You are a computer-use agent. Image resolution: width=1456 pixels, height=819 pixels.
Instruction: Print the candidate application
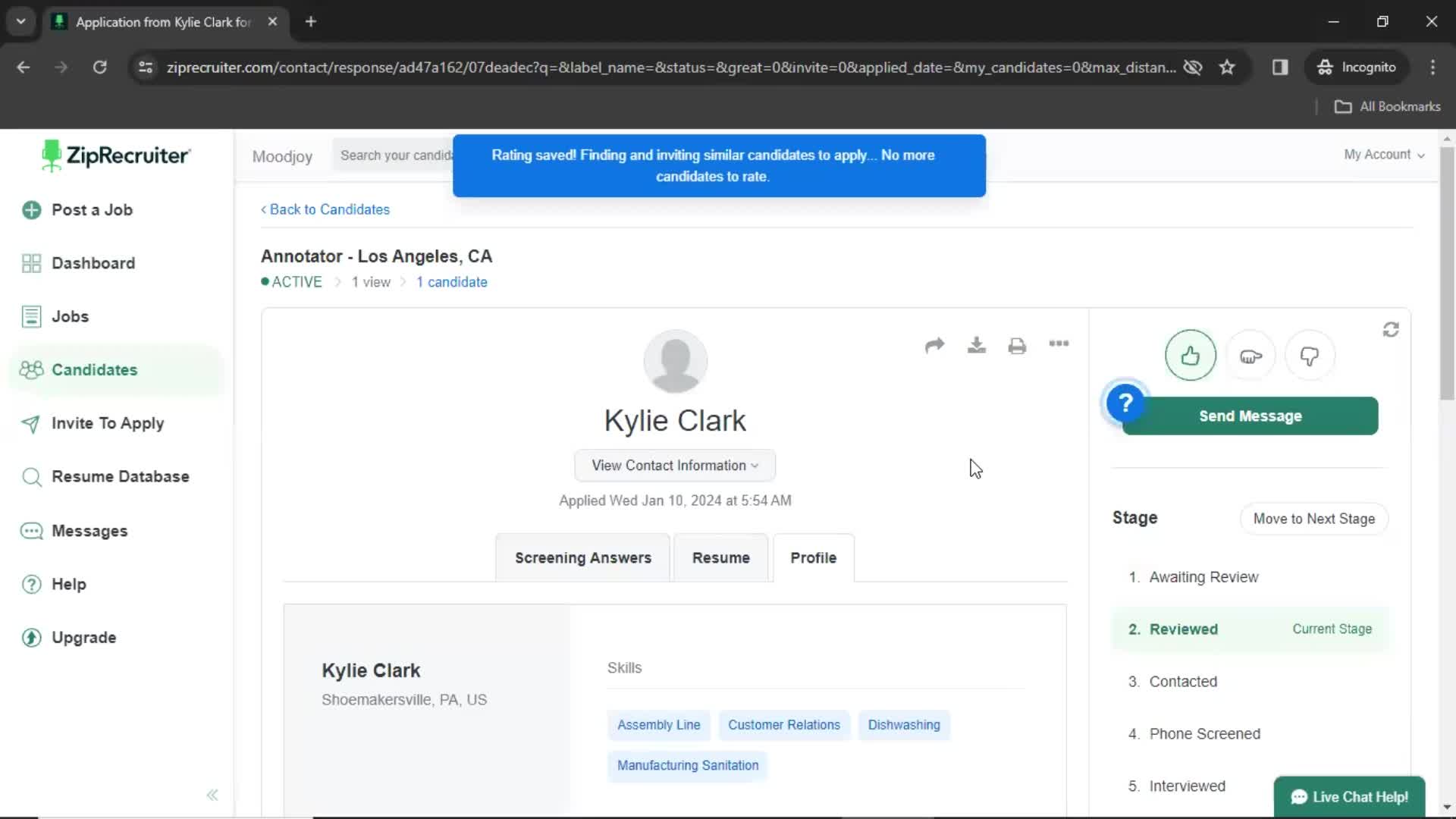[1017, 346]
